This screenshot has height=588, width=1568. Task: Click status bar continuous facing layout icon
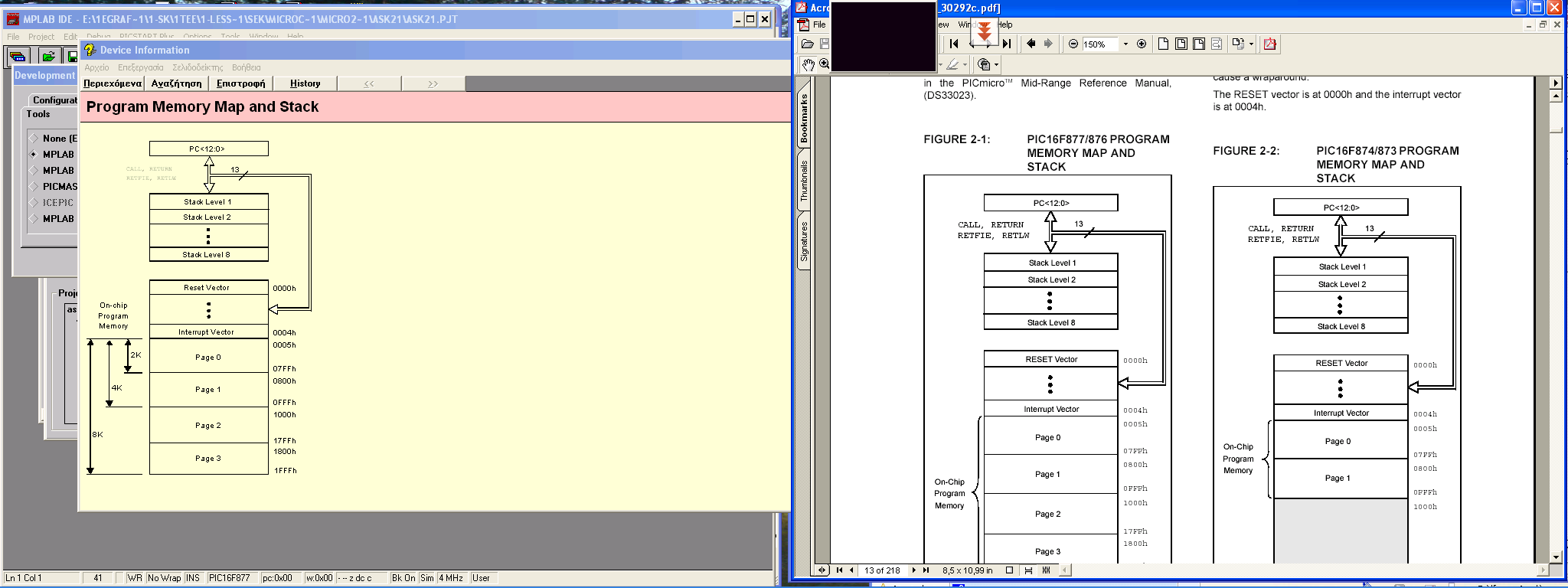coord(1047,570)
